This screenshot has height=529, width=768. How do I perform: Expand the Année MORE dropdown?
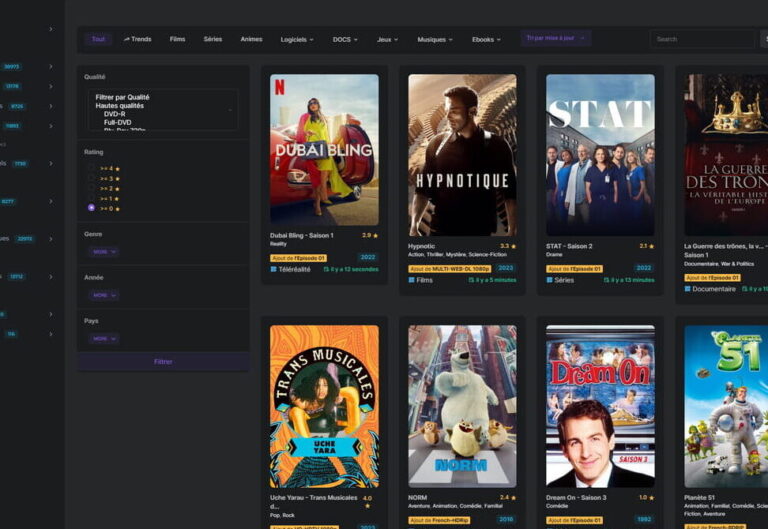pos(103,295)
